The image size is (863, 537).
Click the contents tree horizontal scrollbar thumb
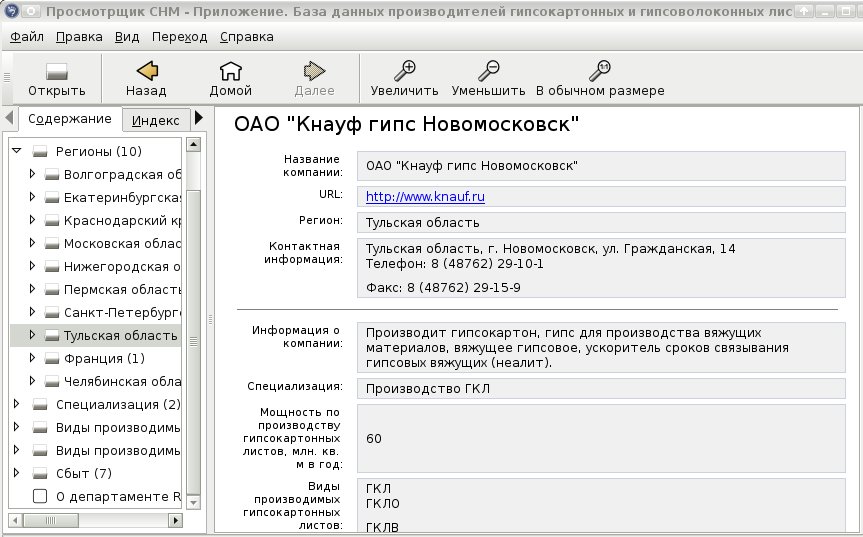pos(51,520)
